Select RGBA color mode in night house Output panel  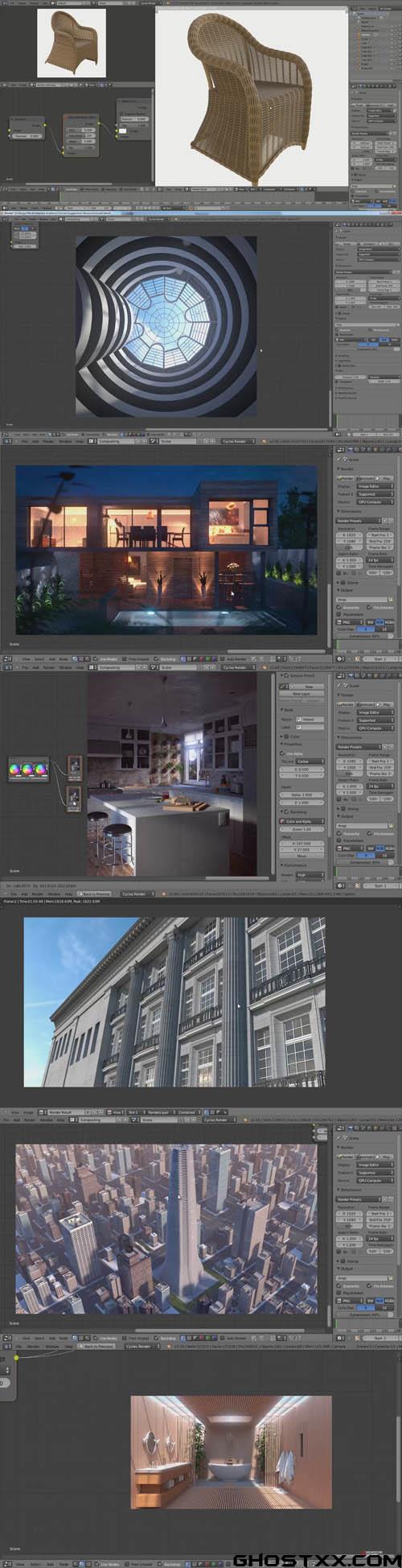coord(390,622)
